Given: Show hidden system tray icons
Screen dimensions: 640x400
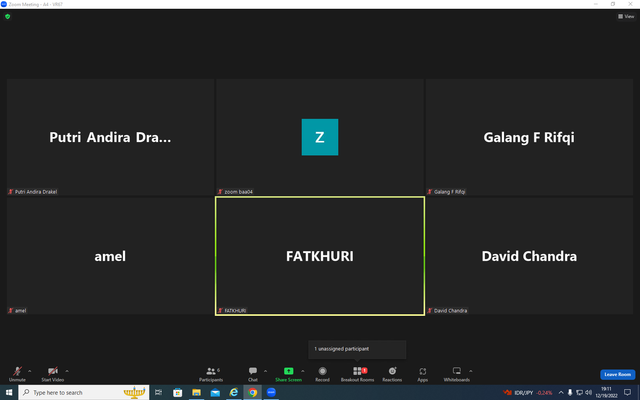Looking at the screenshot, I should point(561,393).
